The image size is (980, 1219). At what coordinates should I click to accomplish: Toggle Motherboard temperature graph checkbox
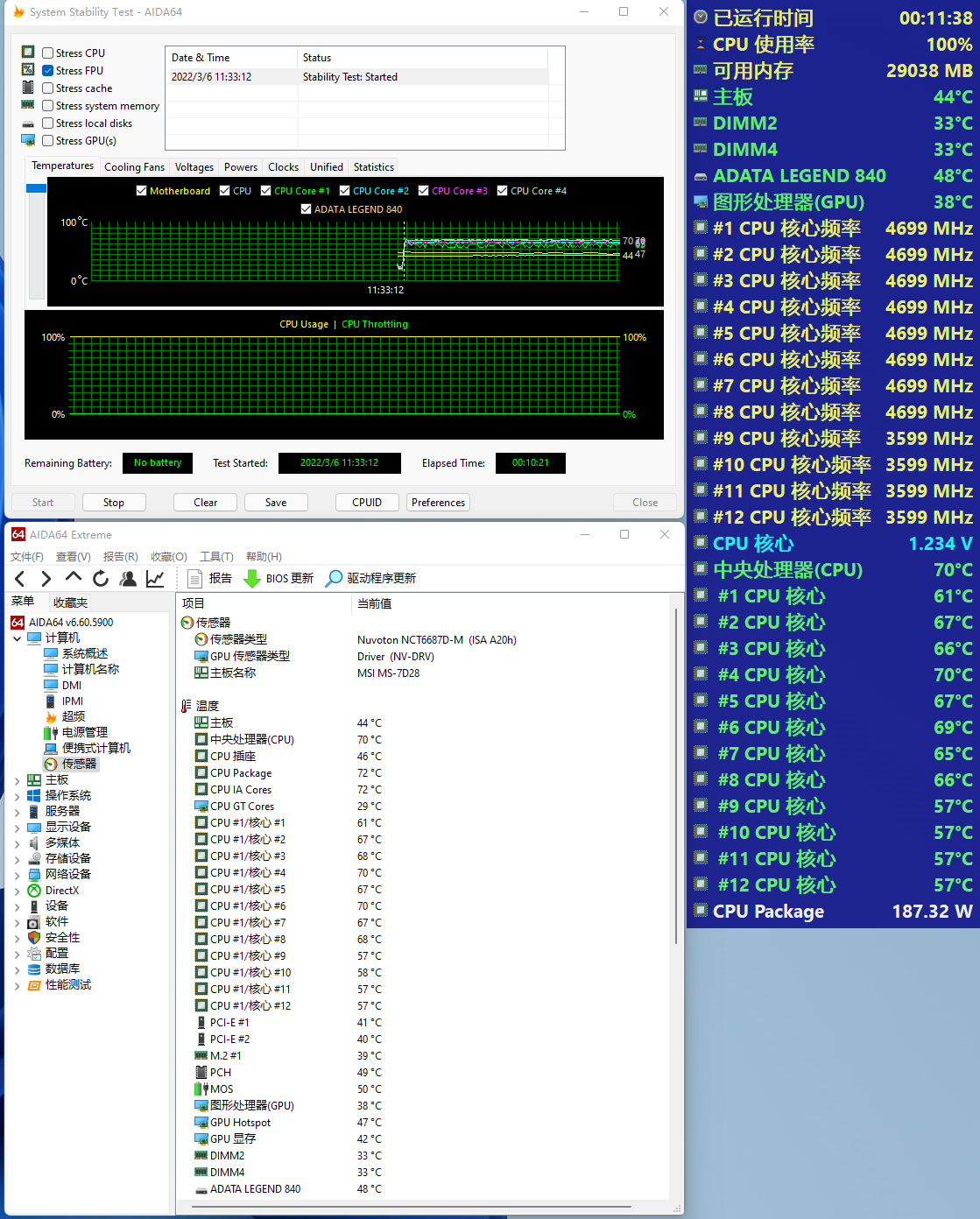click(x=142, y=191)
